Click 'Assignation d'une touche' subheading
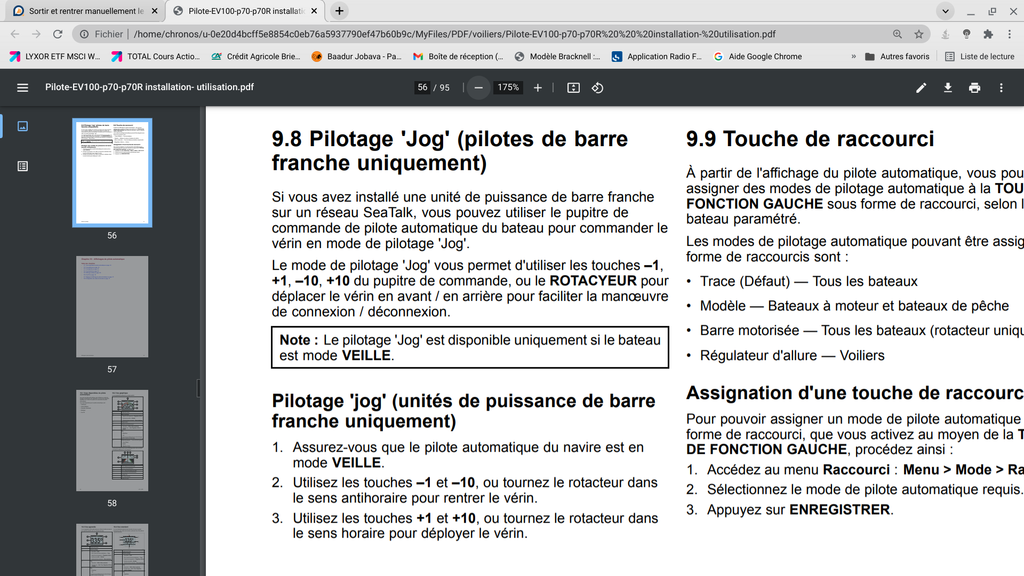1024x576 pixels. (855, 393)
